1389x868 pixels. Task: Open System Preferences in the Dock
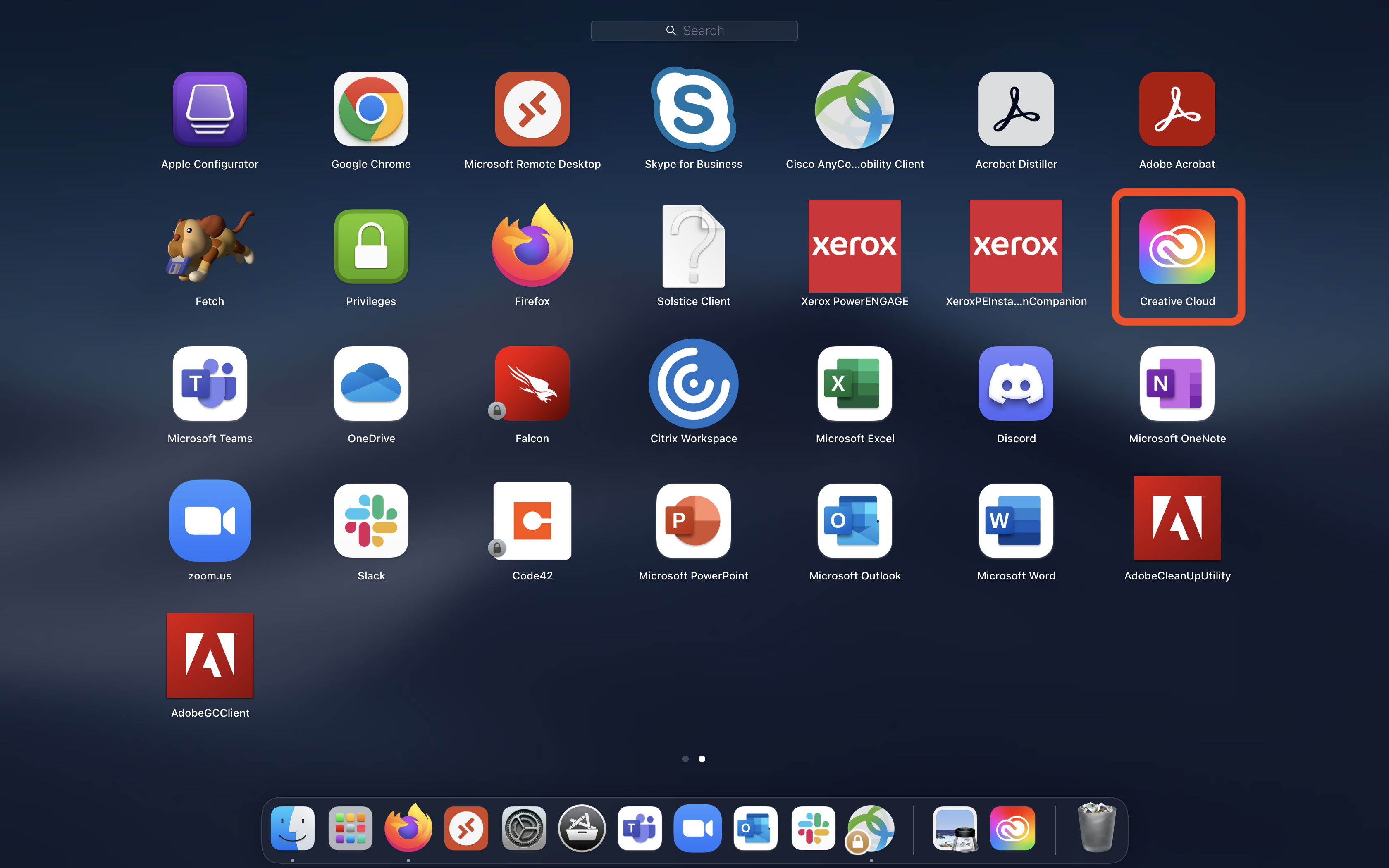(523, 828)
